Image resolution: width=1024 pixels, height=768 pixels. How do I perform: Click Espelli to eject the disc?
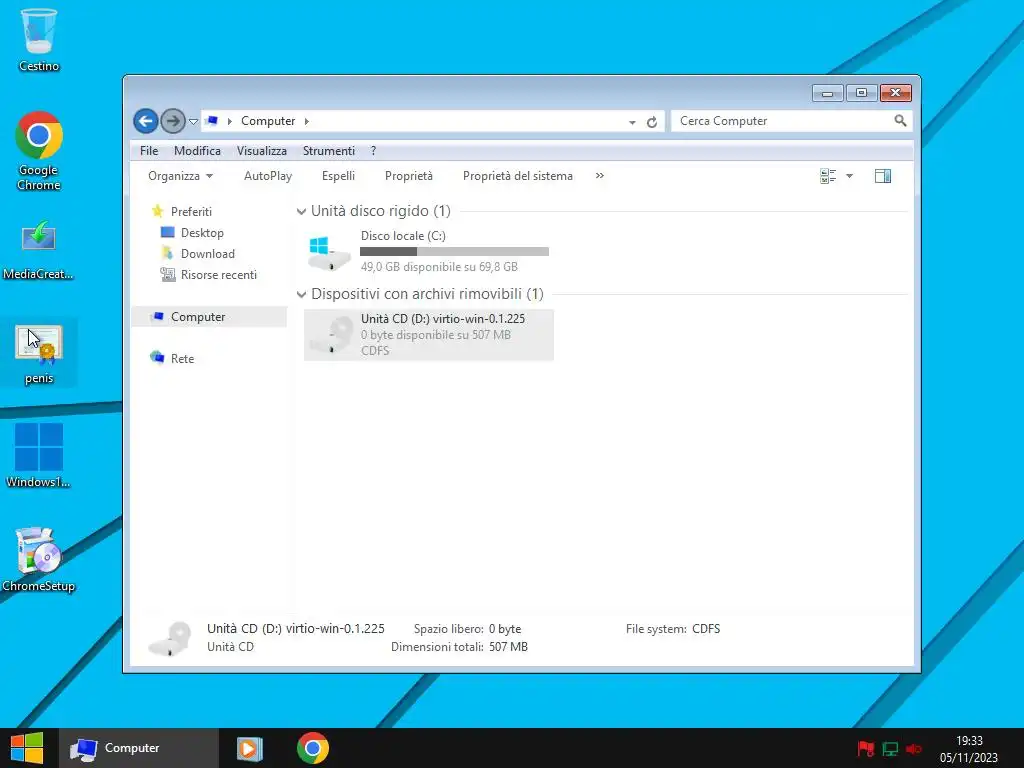(x=338, y=176)
